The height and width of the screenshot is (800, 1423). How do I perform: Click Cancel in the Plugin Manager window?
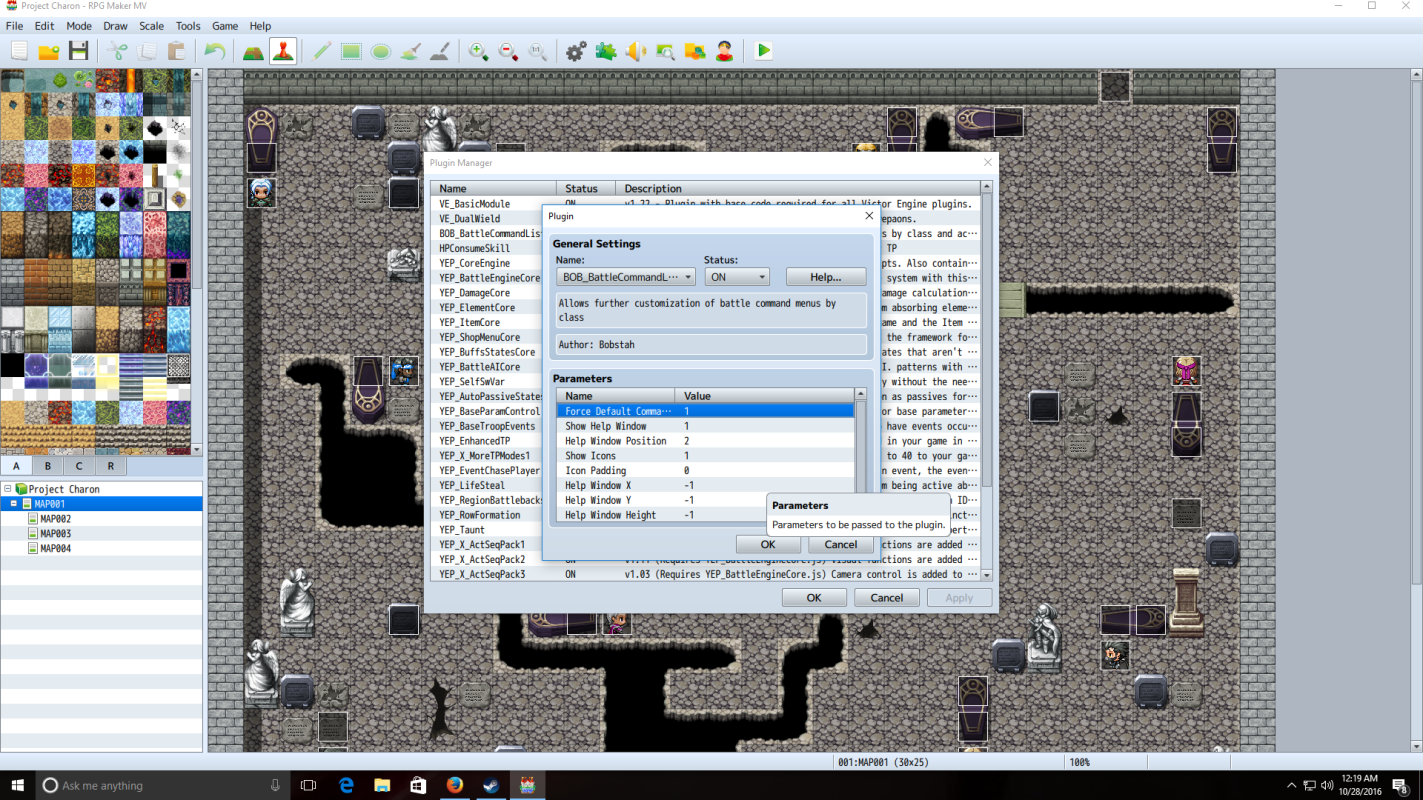pyautogui.click(x=887, y=598)
